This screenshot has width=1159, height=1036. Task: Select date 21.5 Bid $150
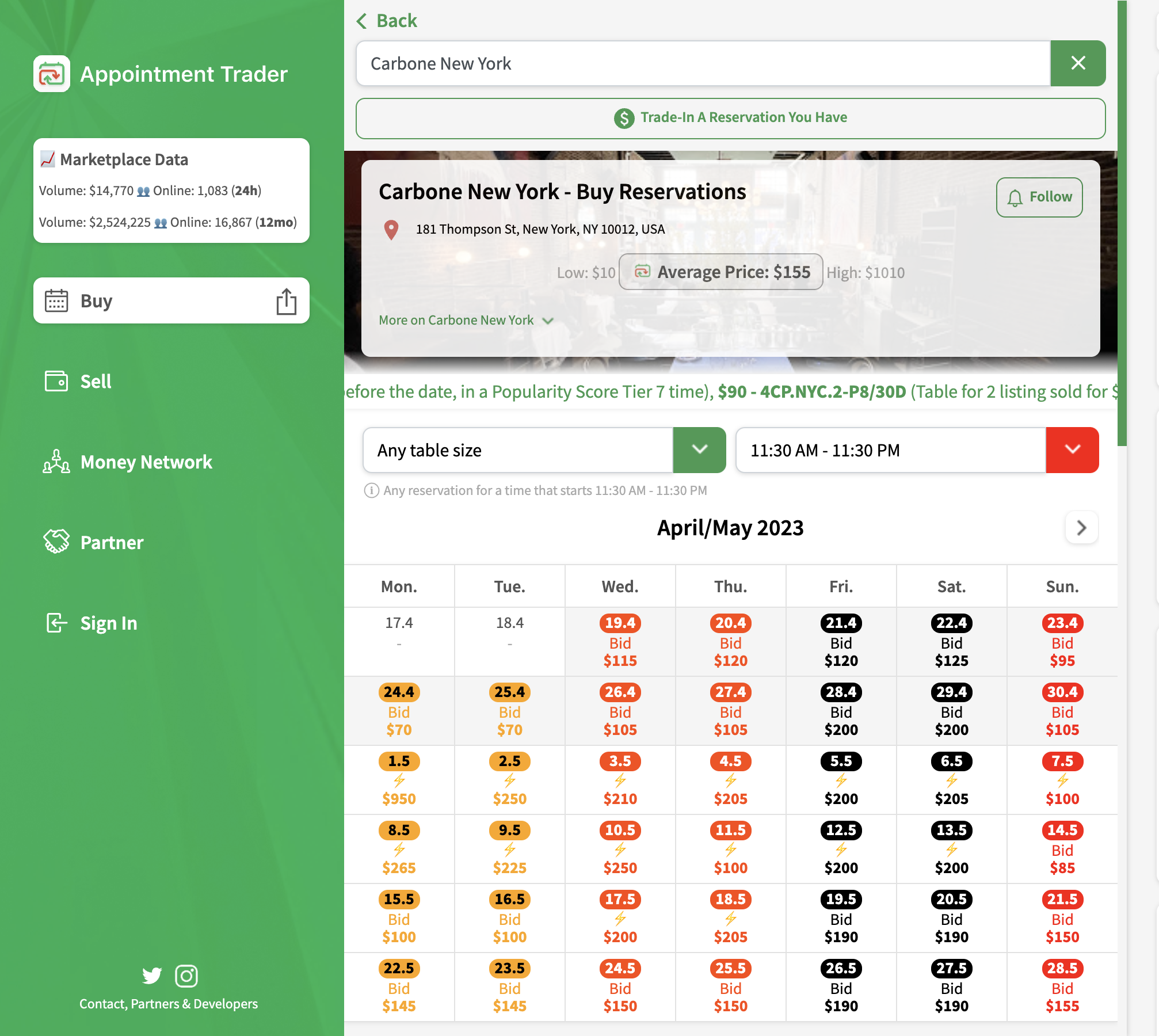point(1062,918)
